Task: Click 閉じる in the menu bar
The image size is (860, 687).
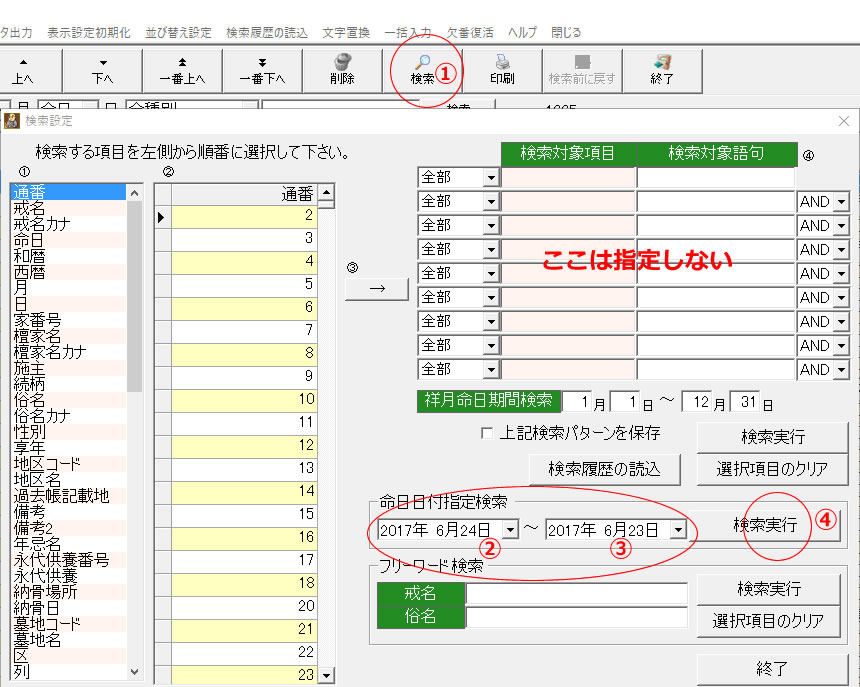Action: pyautogui.click(x=566, y=32)
